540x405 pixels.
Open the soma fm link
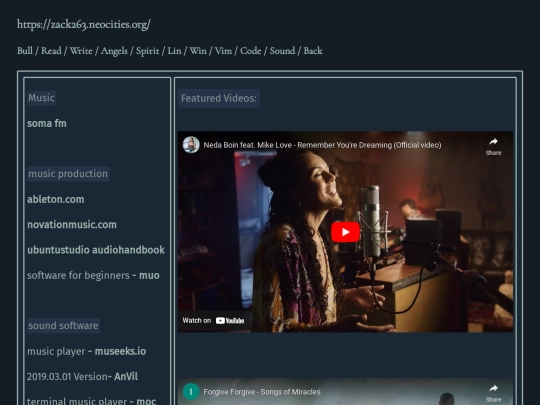click(47, 123)
